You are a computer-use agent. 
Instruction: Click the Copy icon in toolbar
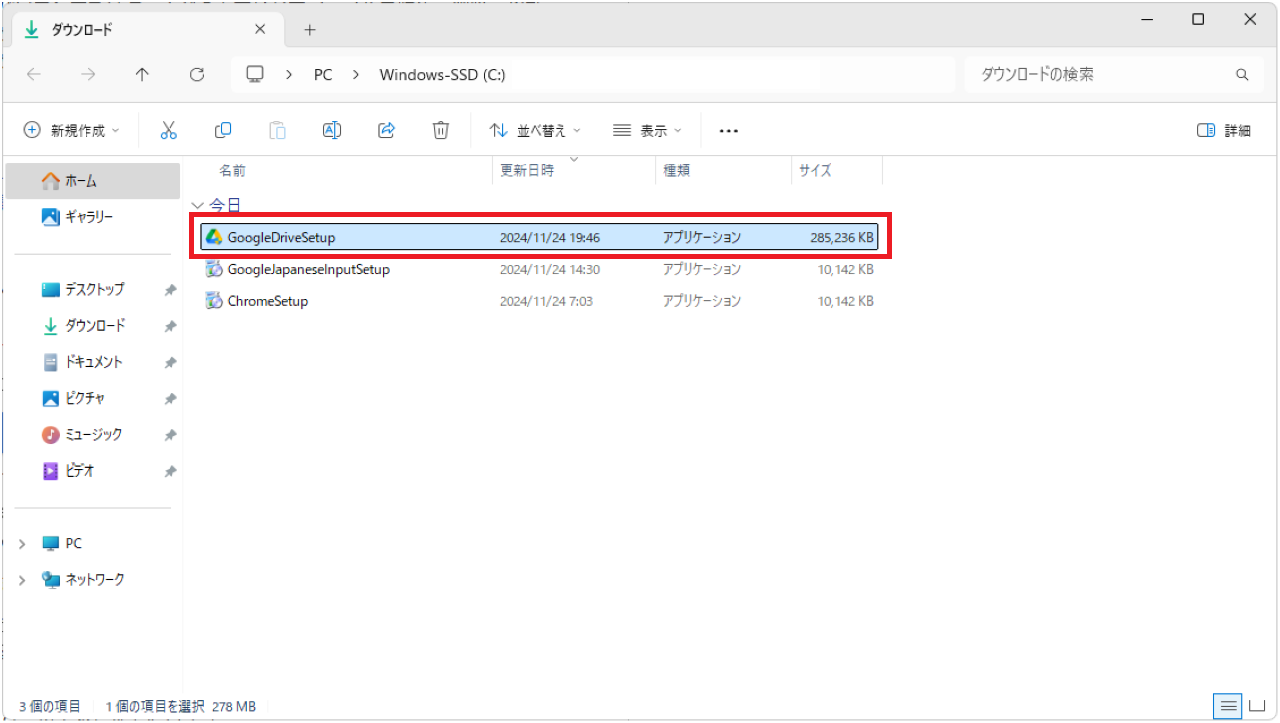pyautogui.click(x=223, y=130)
